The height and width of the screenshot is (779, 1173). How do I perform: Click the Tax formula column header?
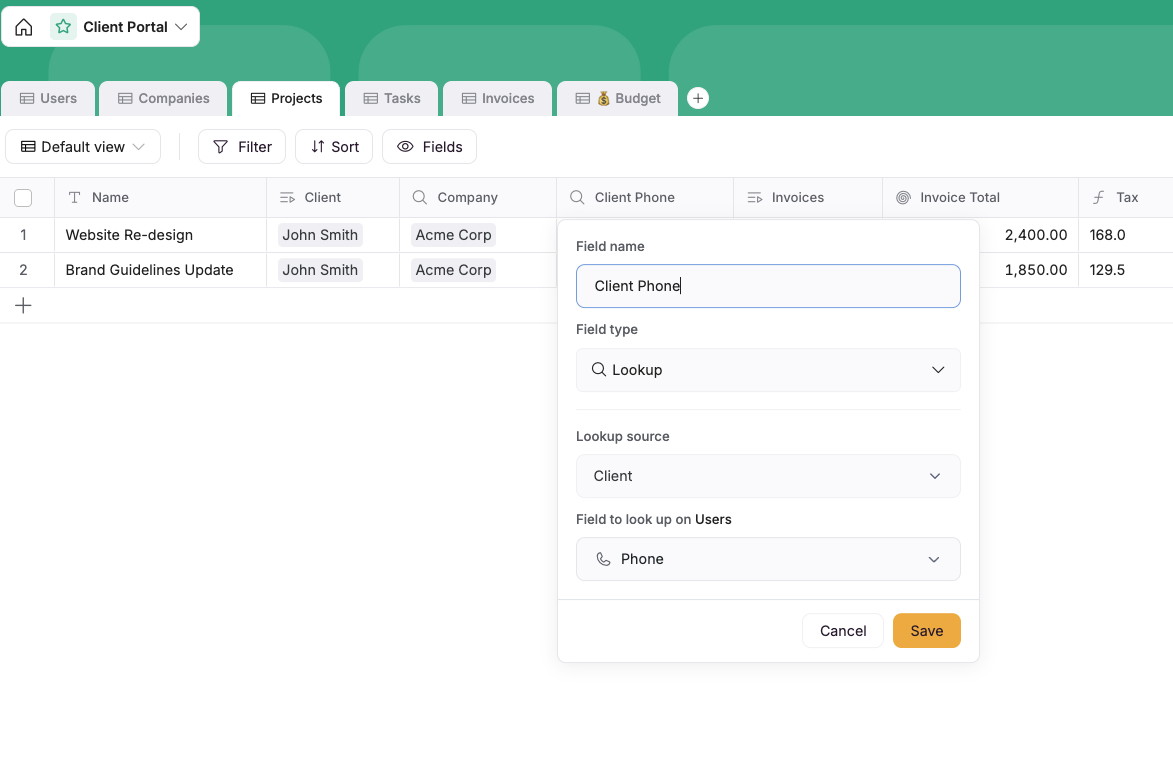[x=1126, y=198]
